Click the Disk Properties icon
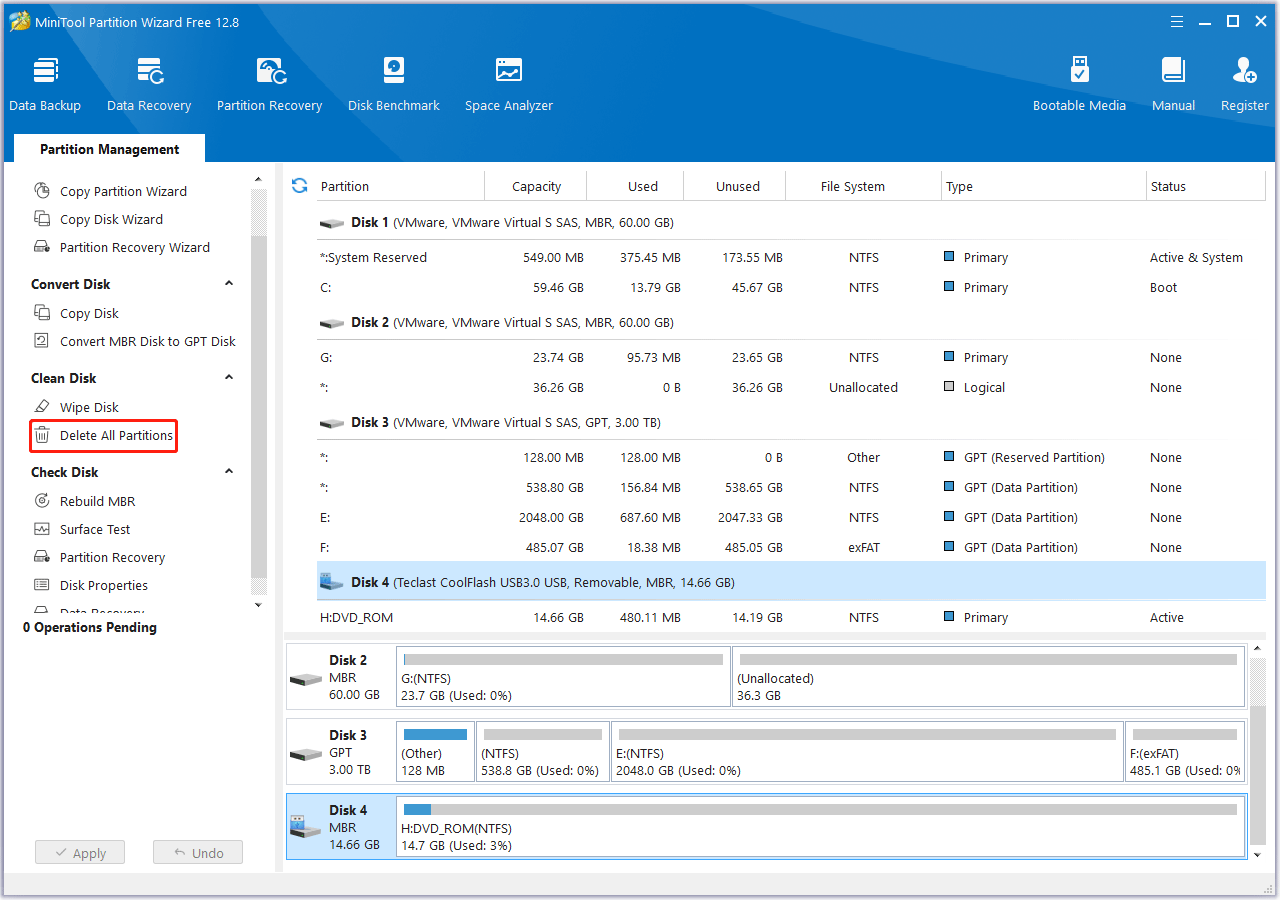1280x900 pixels. point(42,584)
